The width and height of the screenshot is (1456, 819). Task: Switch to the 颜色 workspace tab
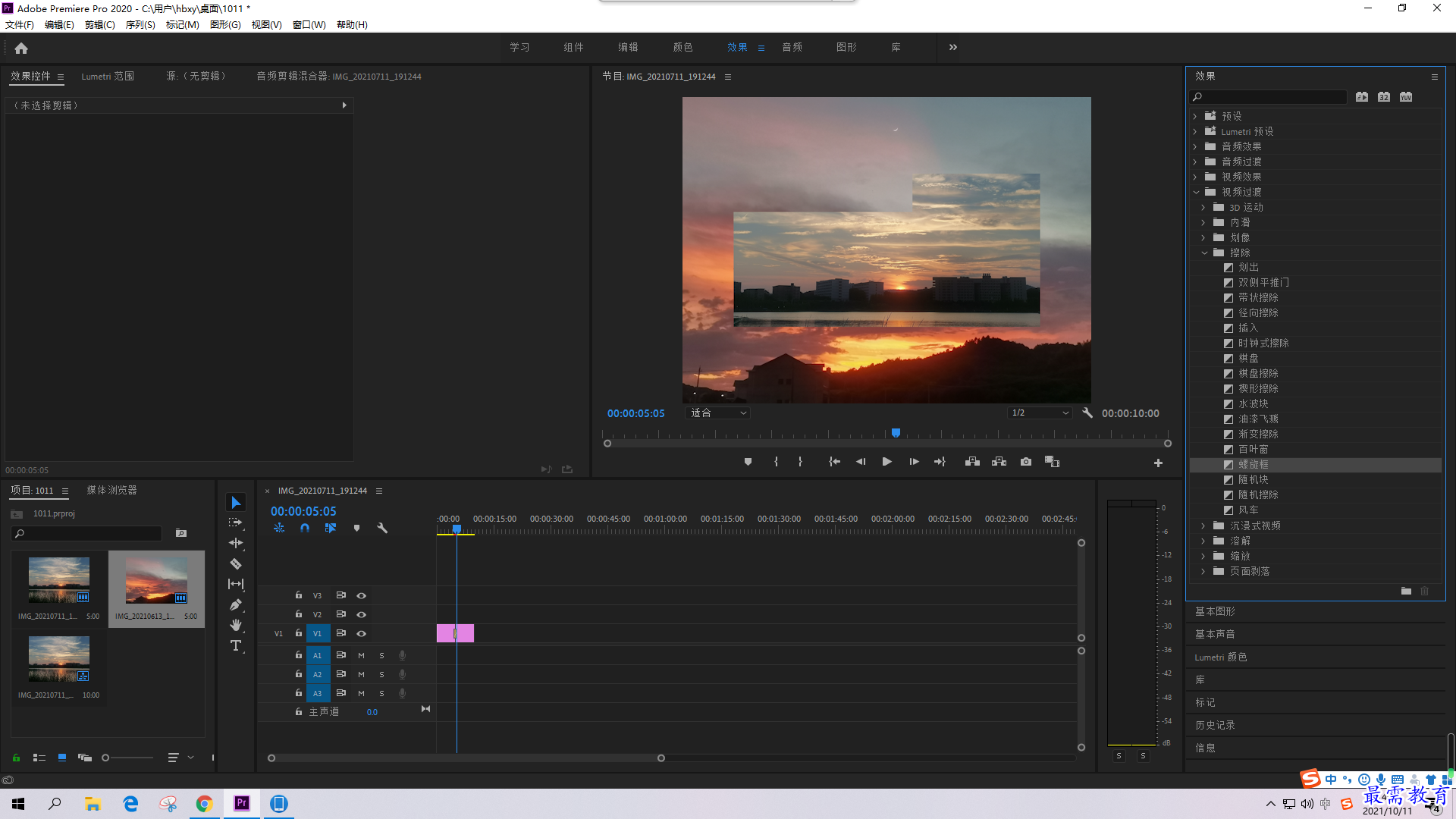point(682,47)
